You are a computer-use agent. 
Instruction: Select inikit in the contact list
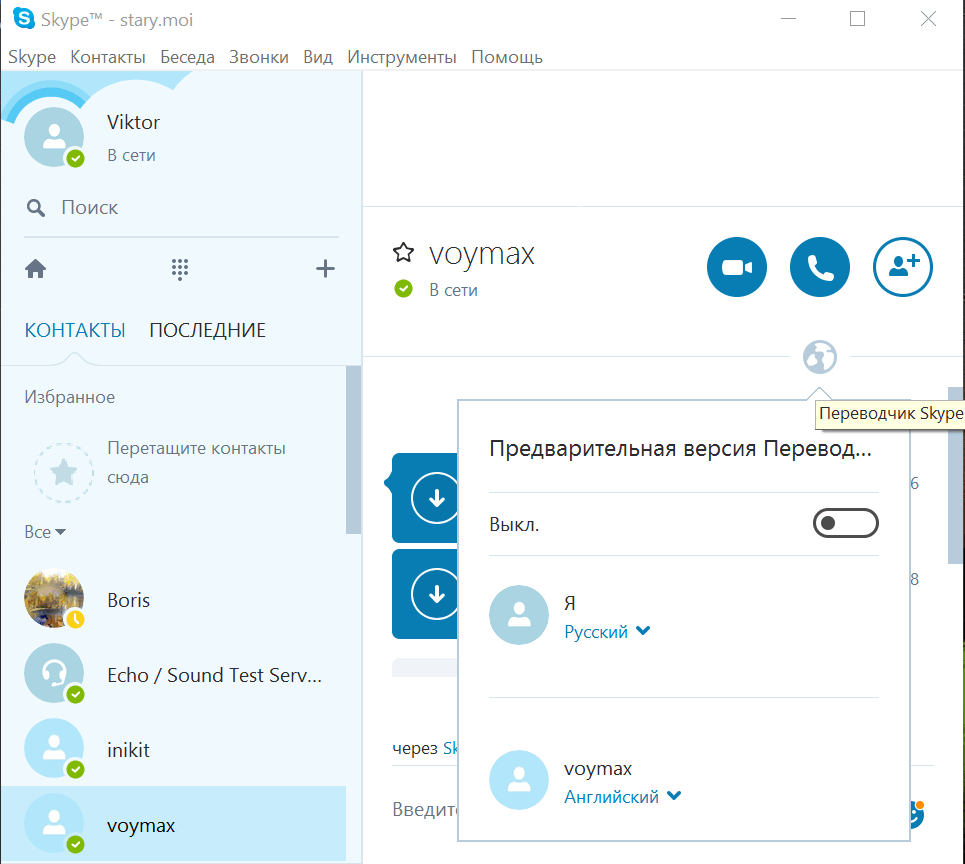(174, 749)
